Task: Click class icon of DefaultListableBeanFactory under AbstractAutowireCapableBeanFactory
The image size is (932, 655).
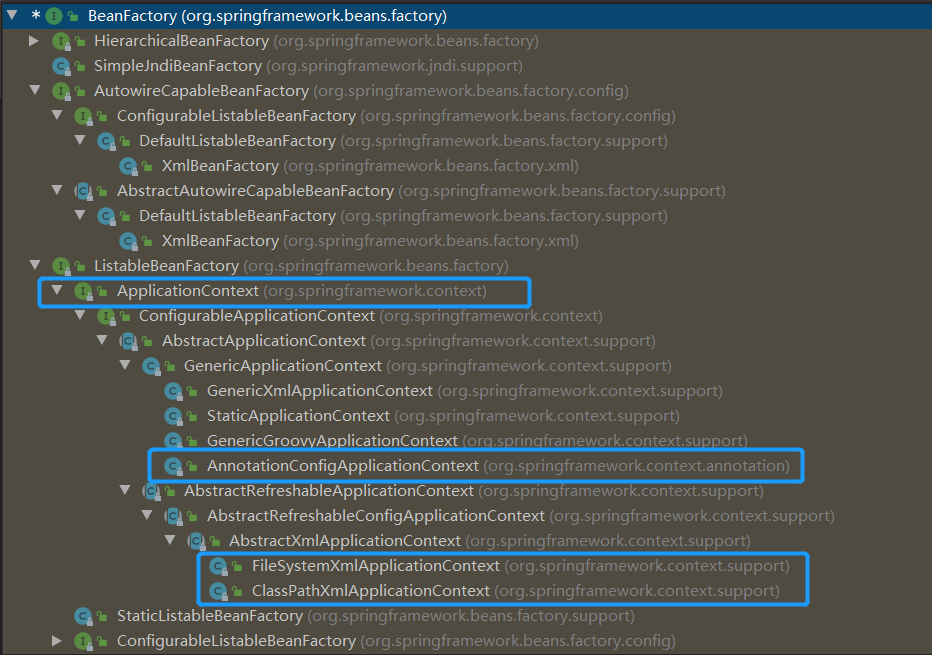Action: click(106, 216)
